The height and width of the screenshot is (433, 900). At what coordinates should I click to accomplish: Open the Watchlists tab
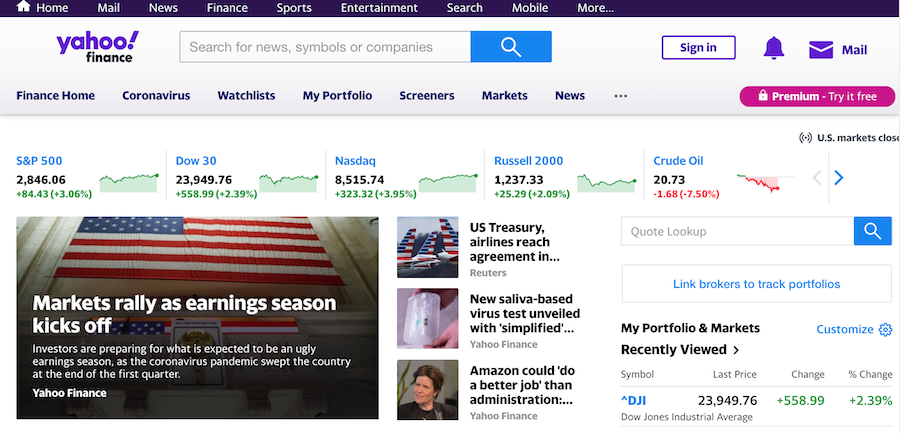[246, 96]
